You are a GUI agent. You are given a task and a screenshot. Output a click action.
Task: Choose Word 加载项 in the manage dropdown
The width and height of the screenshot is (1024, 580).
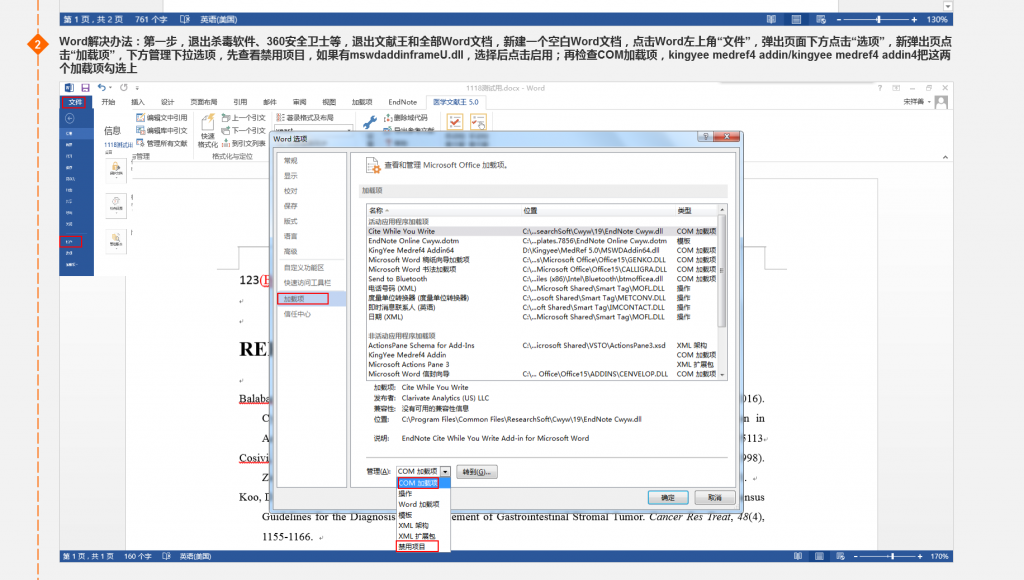coord(418,504)
